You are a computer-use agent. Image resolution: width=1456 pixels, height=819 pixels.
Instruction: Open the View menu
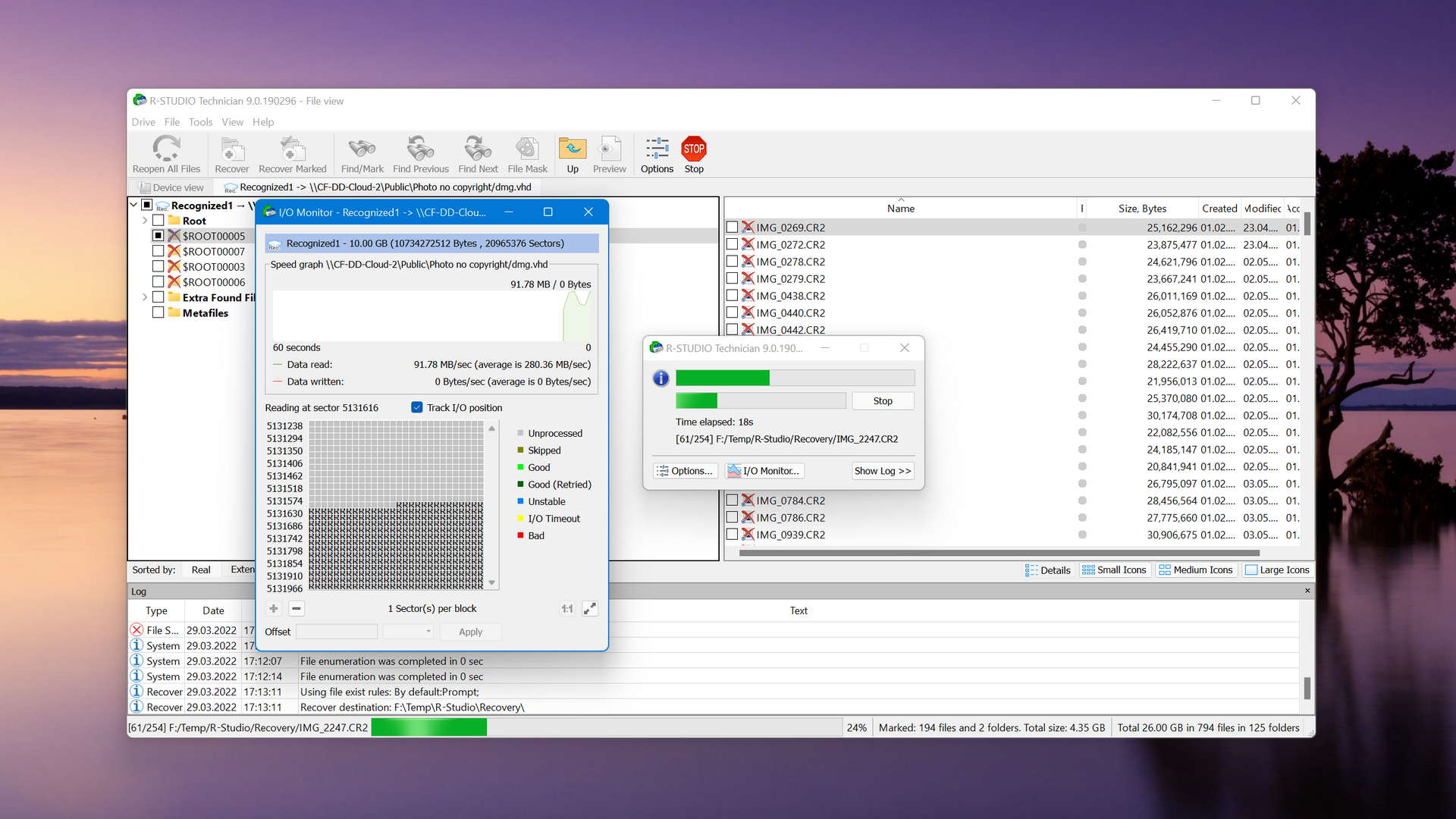[232, 122]
